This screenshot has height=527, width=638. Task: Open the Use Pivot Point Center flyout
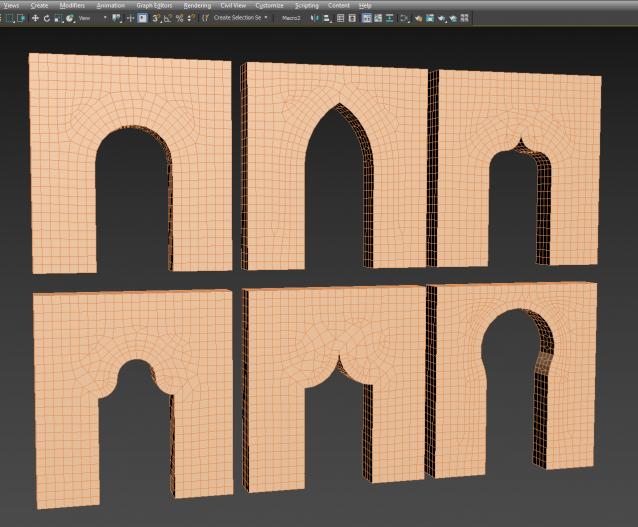click(x=117, y=18)
